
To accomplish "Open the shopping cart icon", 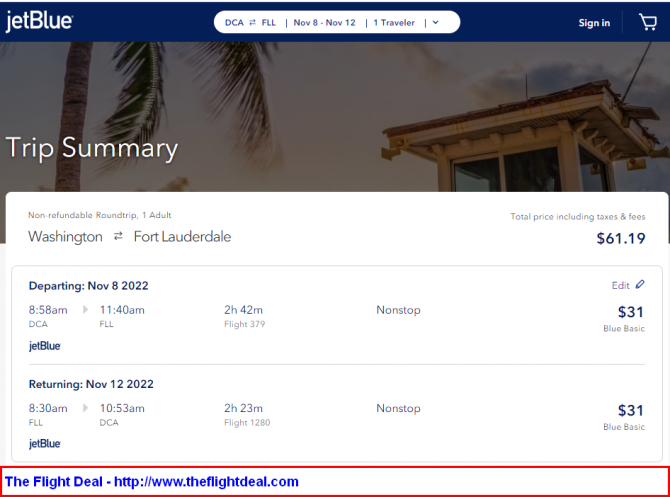I will [648, 22].
